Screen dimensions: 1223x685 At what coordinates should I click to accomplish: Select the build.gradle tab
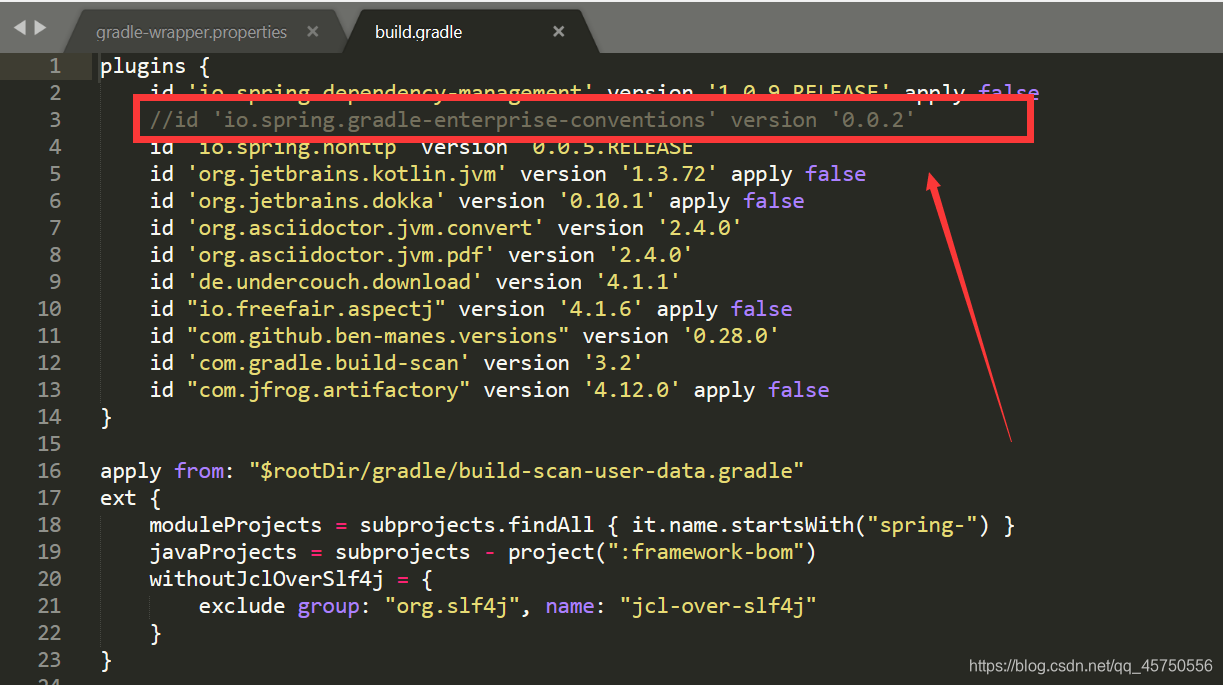418,32
